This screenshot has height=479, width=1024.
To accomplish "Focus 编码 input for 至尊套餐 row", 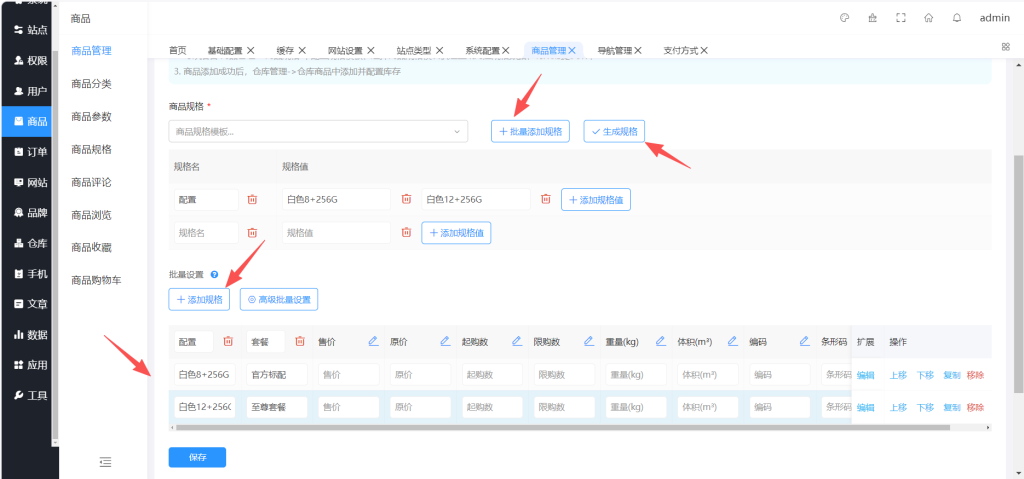I will (x=780, y=407).
